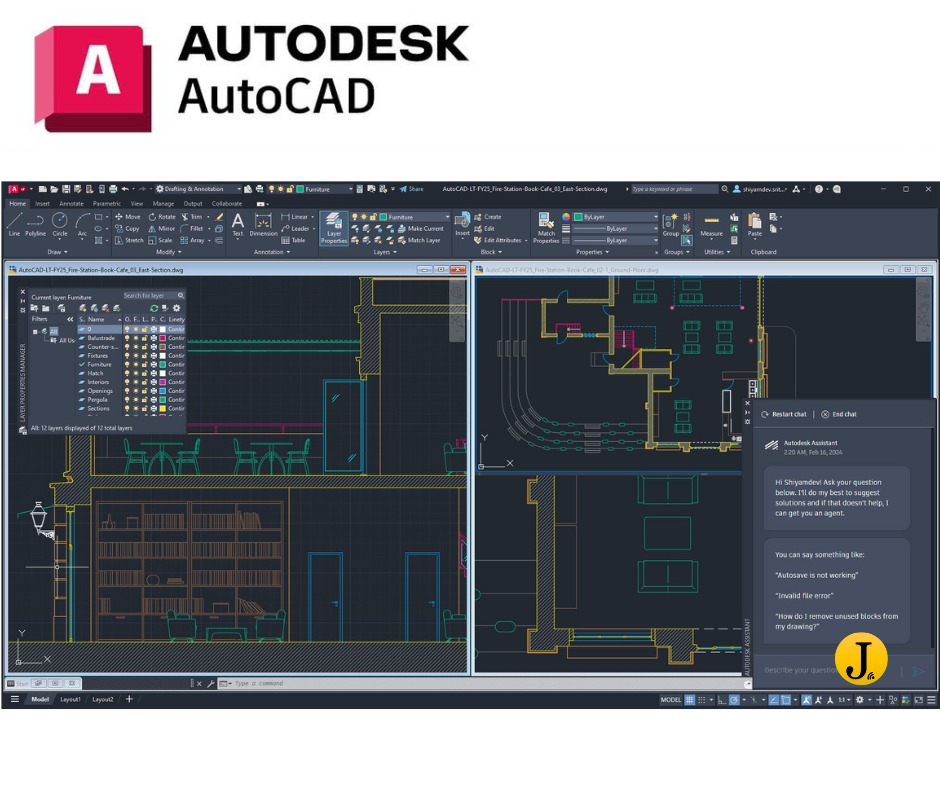Click Match Layer button
The width and height of the screenshot is (940, 788).
(418, 240)
